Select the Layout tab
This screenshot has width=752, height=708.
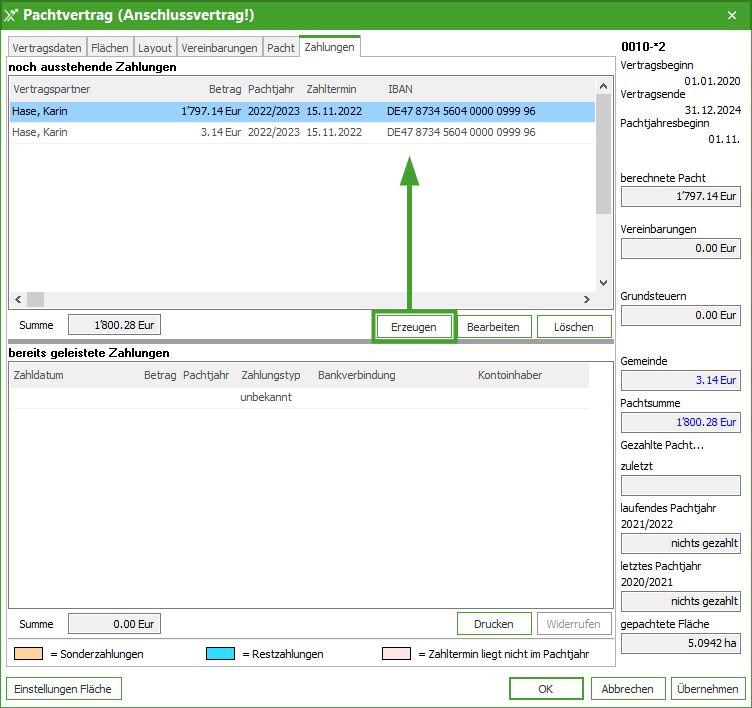click(155, 48)
